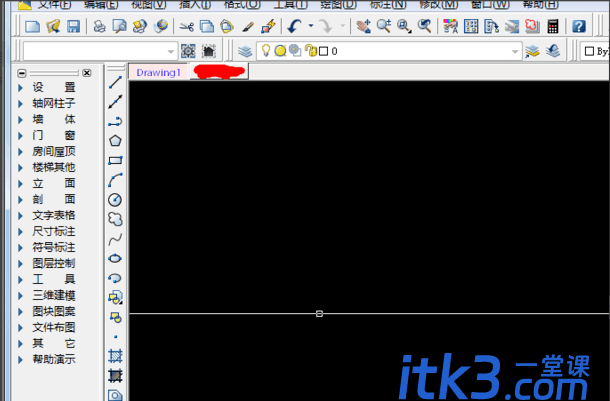Click the Zoom Realtime icon
Viewport: 610px width, 401px height.
tap(384, 26)
